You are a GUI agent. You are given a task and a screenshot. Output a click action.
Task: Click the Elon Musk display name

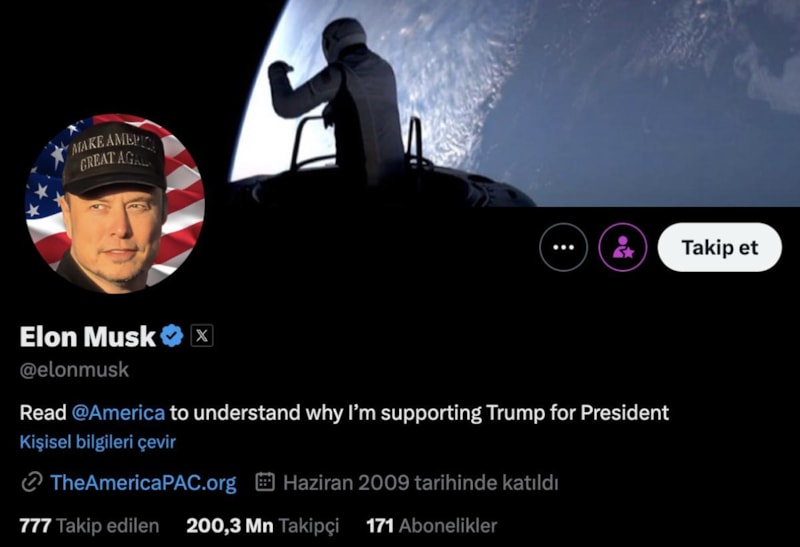click(87, 337)
